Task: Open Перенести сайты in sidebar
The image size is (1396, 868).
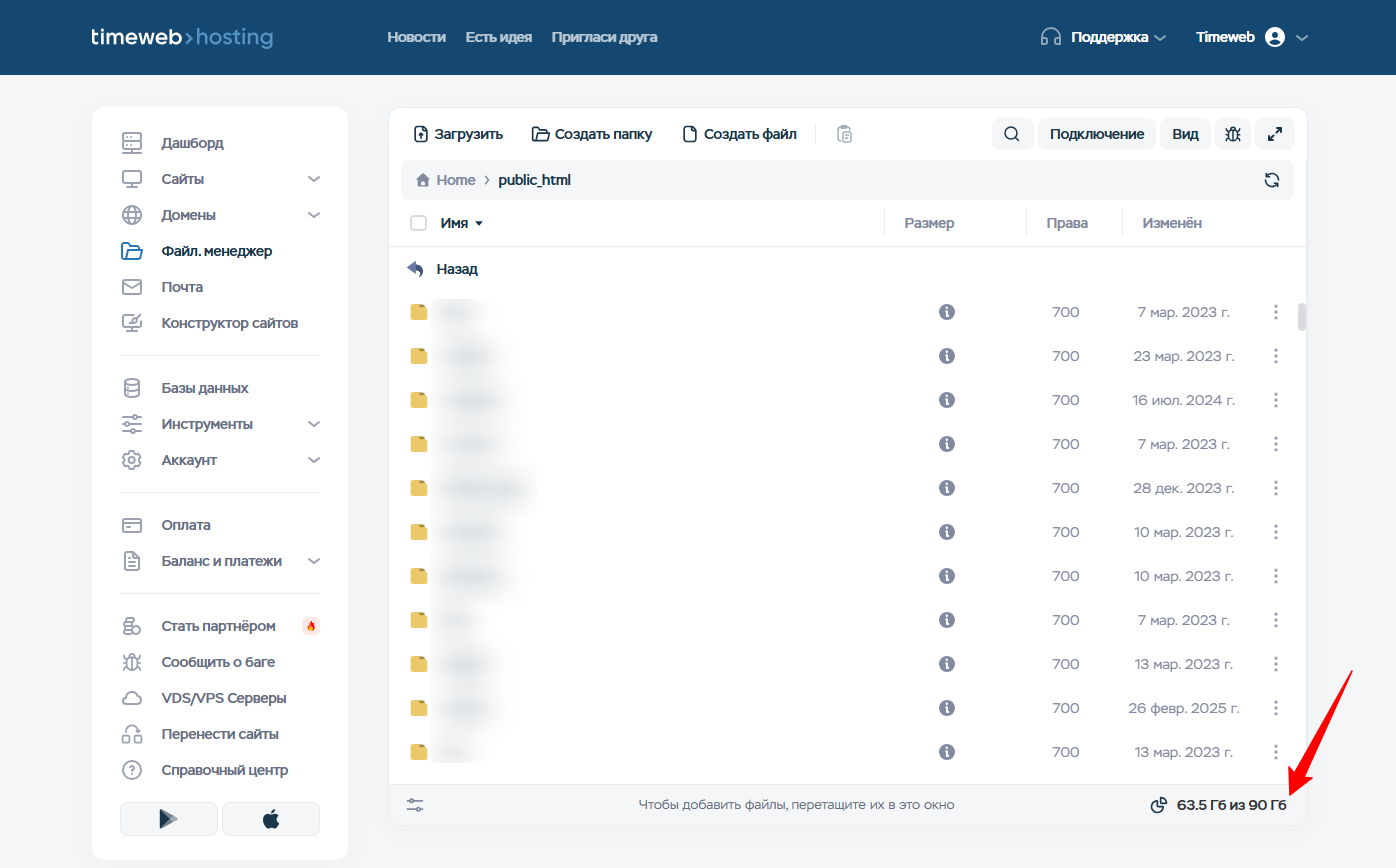Action: click(x=220, y=734)
